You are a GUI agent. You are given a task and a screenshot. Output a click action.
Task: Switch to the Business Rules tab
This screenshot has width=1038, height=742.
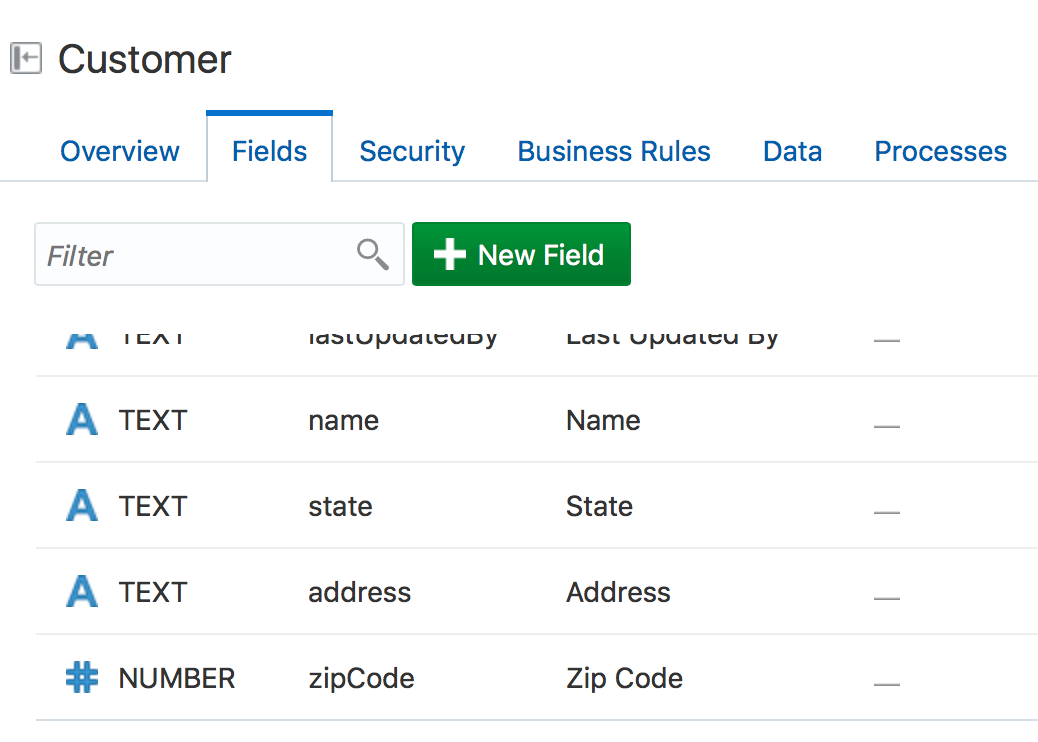(x=613, y=151)
